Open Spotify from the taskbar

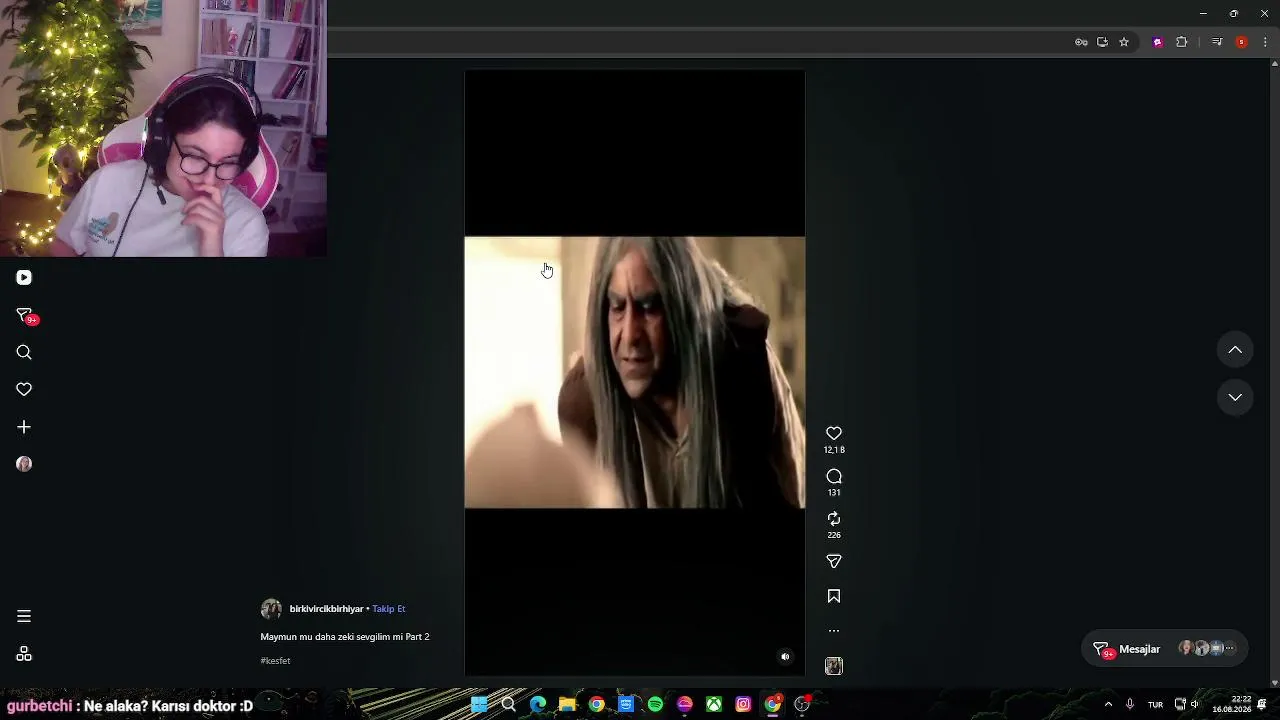(655, 704)
